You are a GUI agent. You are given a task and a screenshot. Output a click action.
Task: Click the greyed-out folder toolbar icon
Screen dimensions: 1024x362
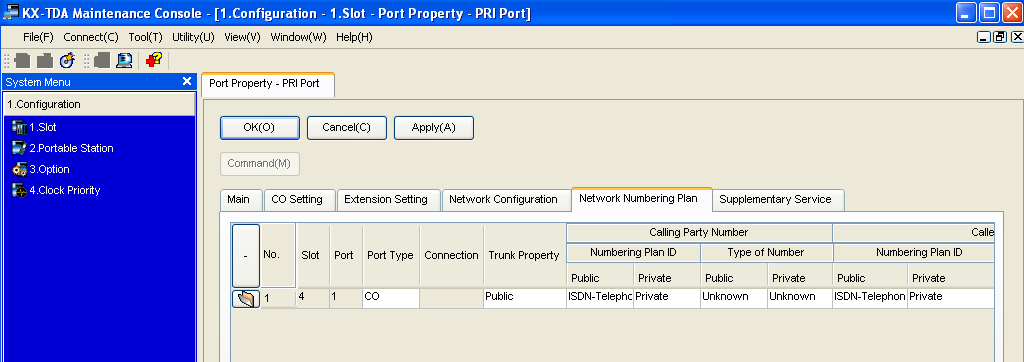point(44,61)
